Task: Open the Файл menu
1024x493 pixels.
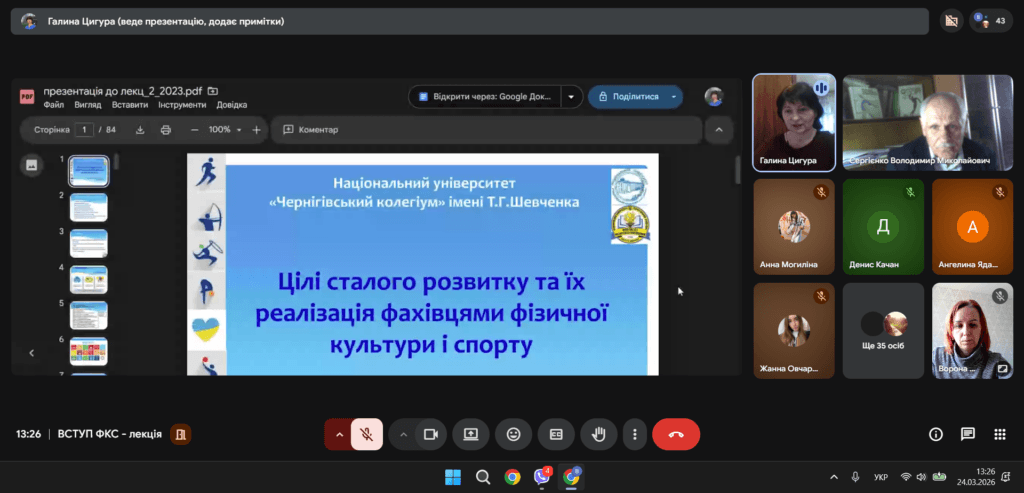Action: [54, 105]
